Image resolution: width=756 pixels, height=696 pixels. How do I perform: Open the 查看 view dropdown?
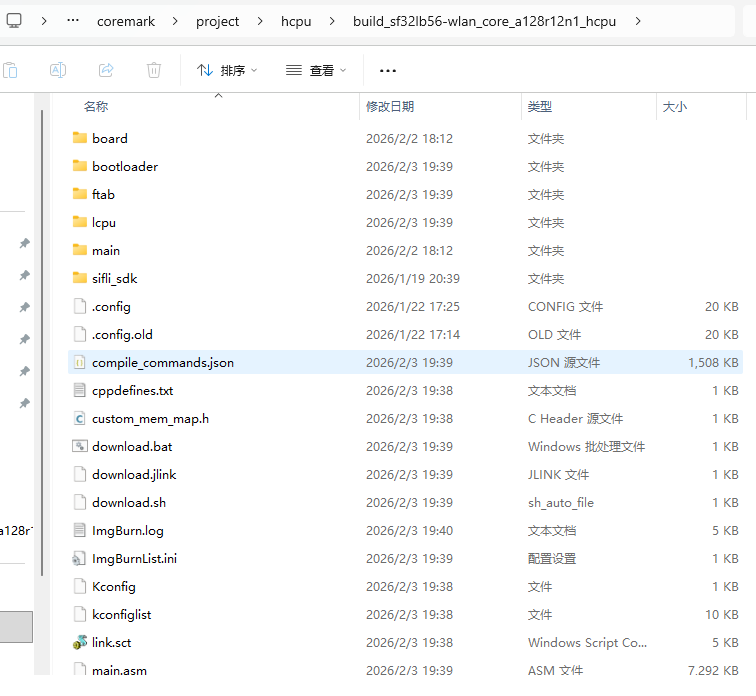[x=316, y=70]
